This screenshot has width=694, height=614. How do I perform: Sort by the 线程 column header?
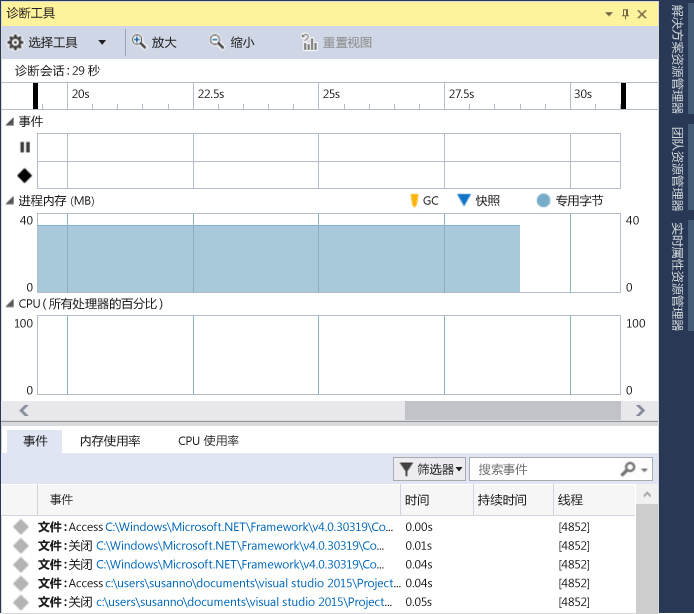[594, 500]
